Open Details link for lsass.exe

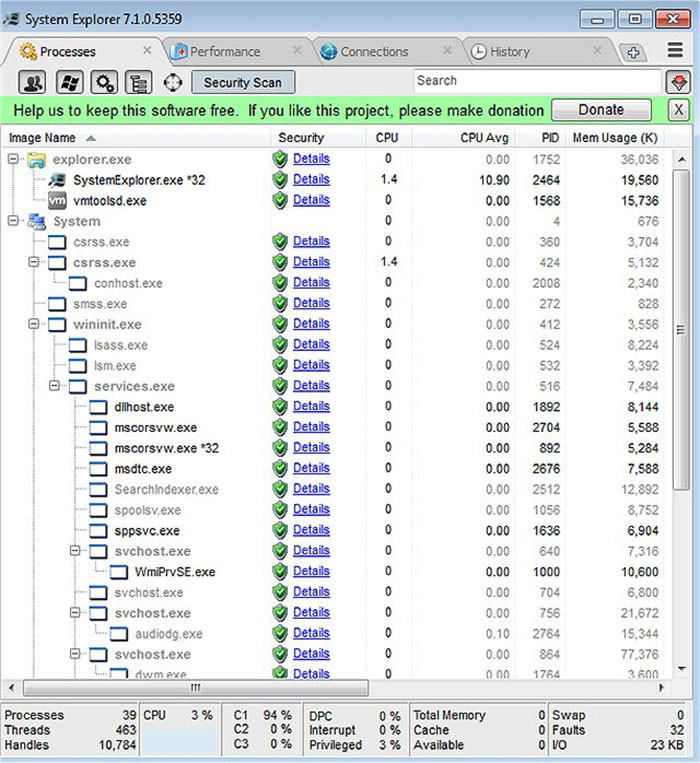tap(311, 345)
